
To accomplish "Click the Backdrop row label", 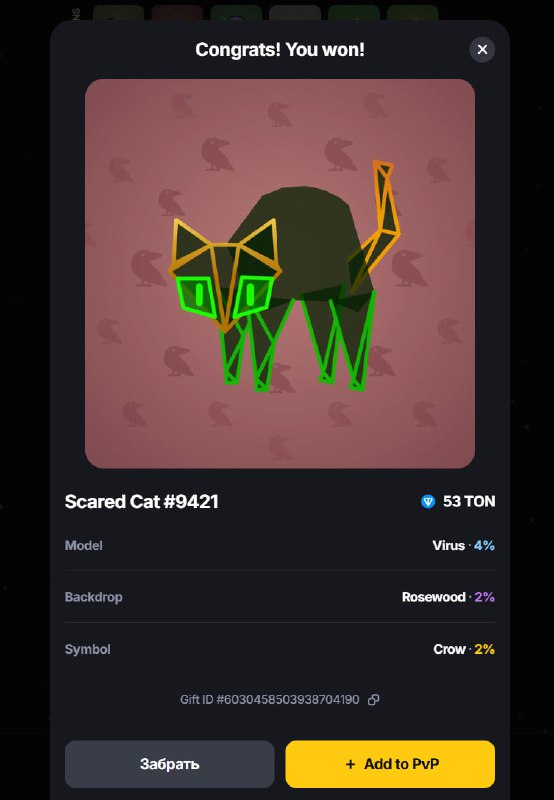I will [x=93, y=597].
